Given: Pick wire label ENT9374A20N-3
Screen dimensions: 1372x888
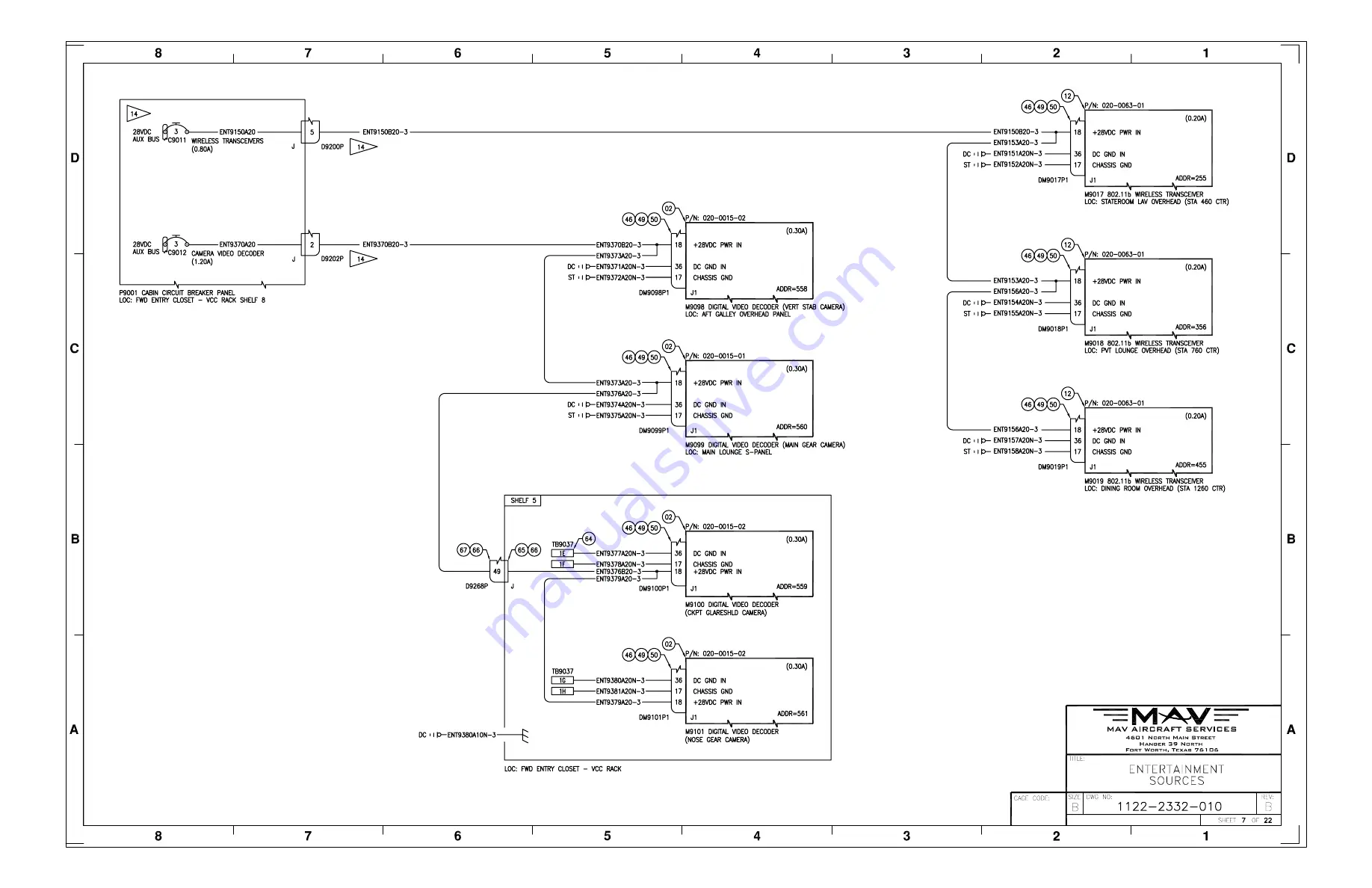Looking at the screenshot, I should tap(620, 404).
